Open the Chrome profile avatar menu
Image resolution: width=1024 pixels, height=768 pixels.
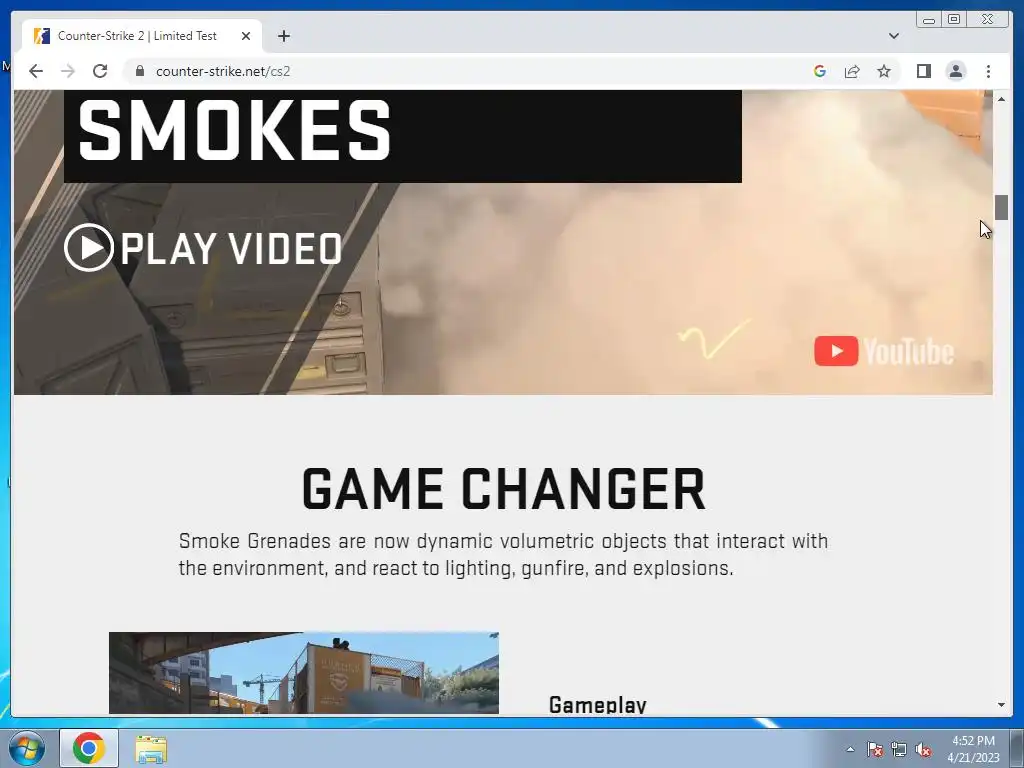[x=955, y=71]
